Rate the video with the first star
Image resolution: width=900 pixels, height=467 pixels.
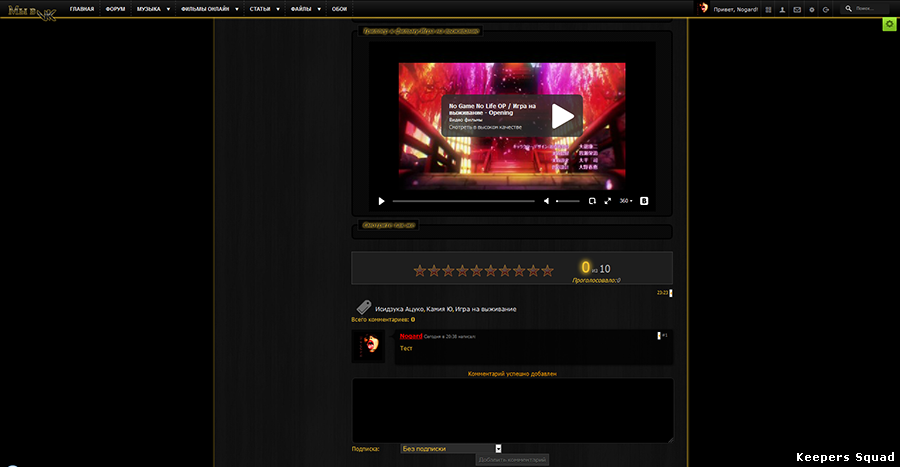pos(420,270)
